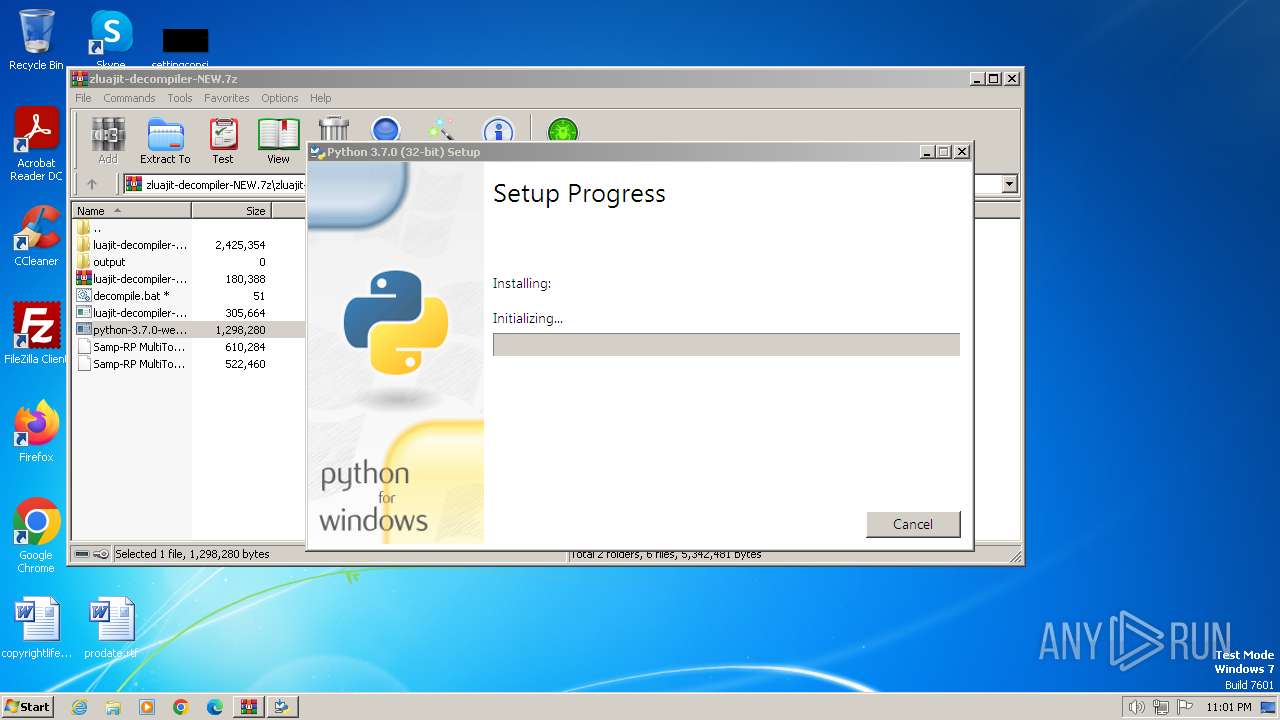Image resolution: width=1280 pixels, height=720 pixels.
Task: Open Recycle Bin desktop icon
Action: pos(36,40)
